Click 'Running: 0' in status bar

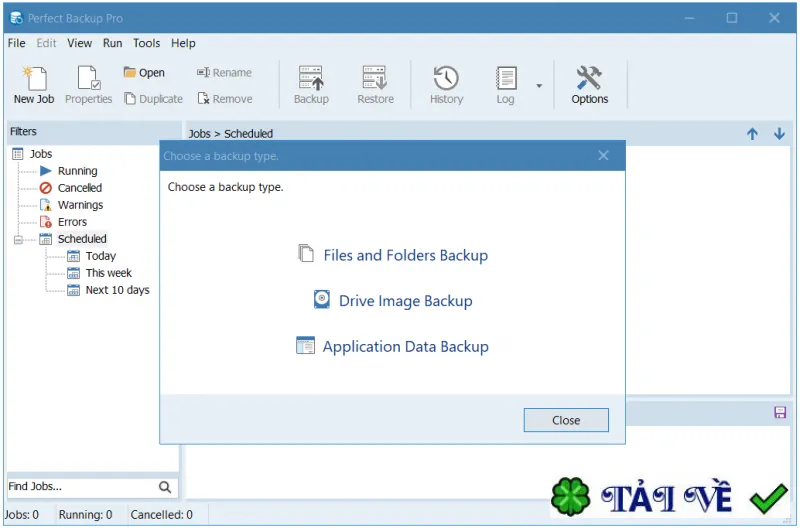pos(85,514)
